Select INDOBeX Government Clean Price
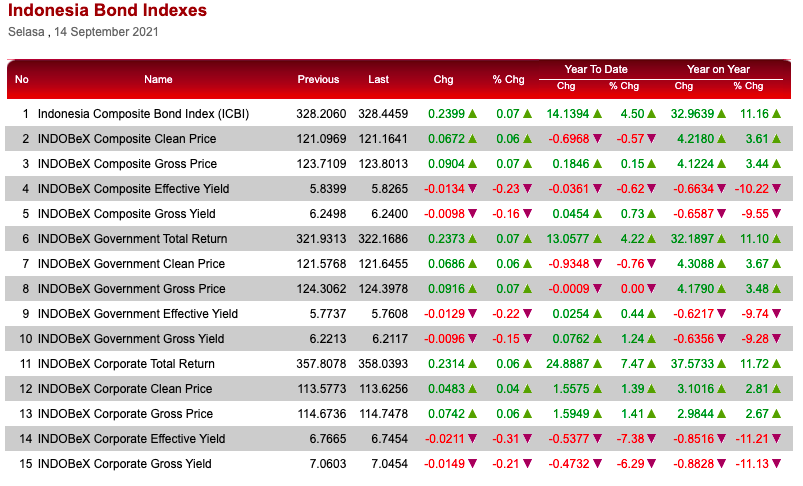Screen dimensions: 803x486 [131, 264]
